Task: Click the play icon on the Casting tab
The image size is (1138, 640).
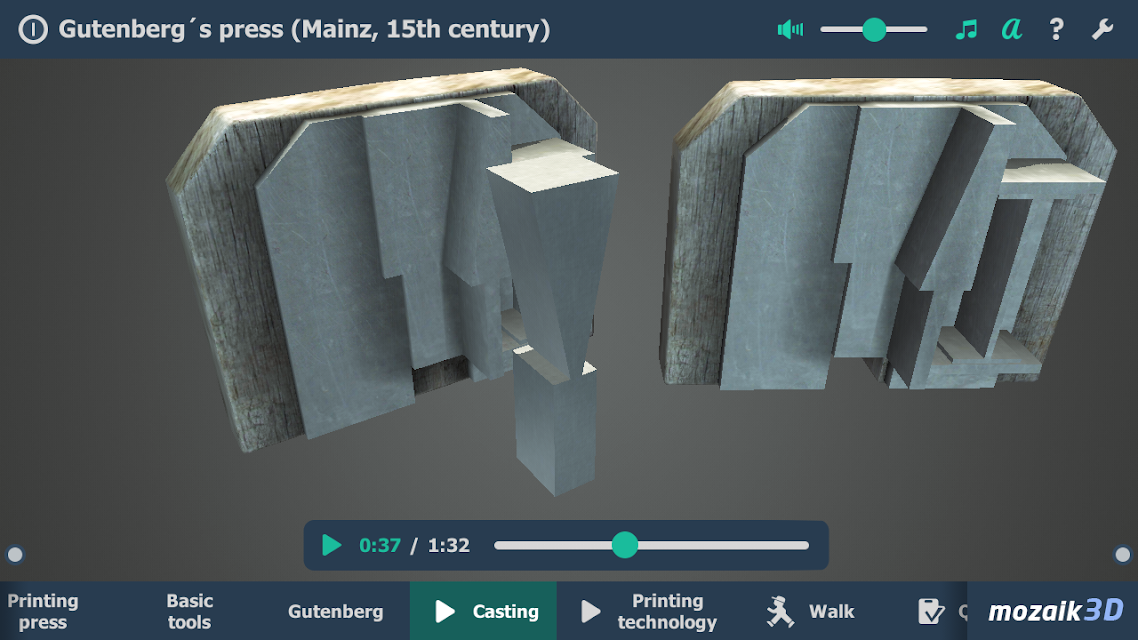Action: tap(444, 612)
